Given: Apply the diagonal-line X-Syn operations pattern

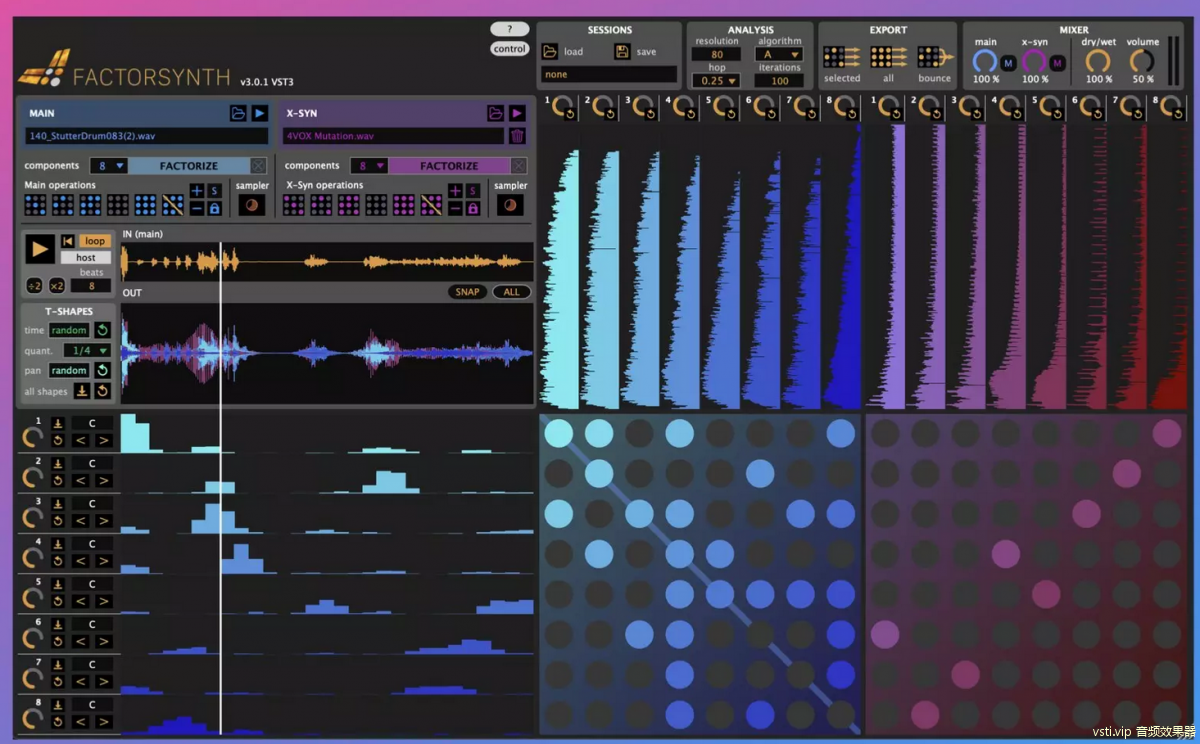Looking at the screenshot, I should [x=431, y=205].
